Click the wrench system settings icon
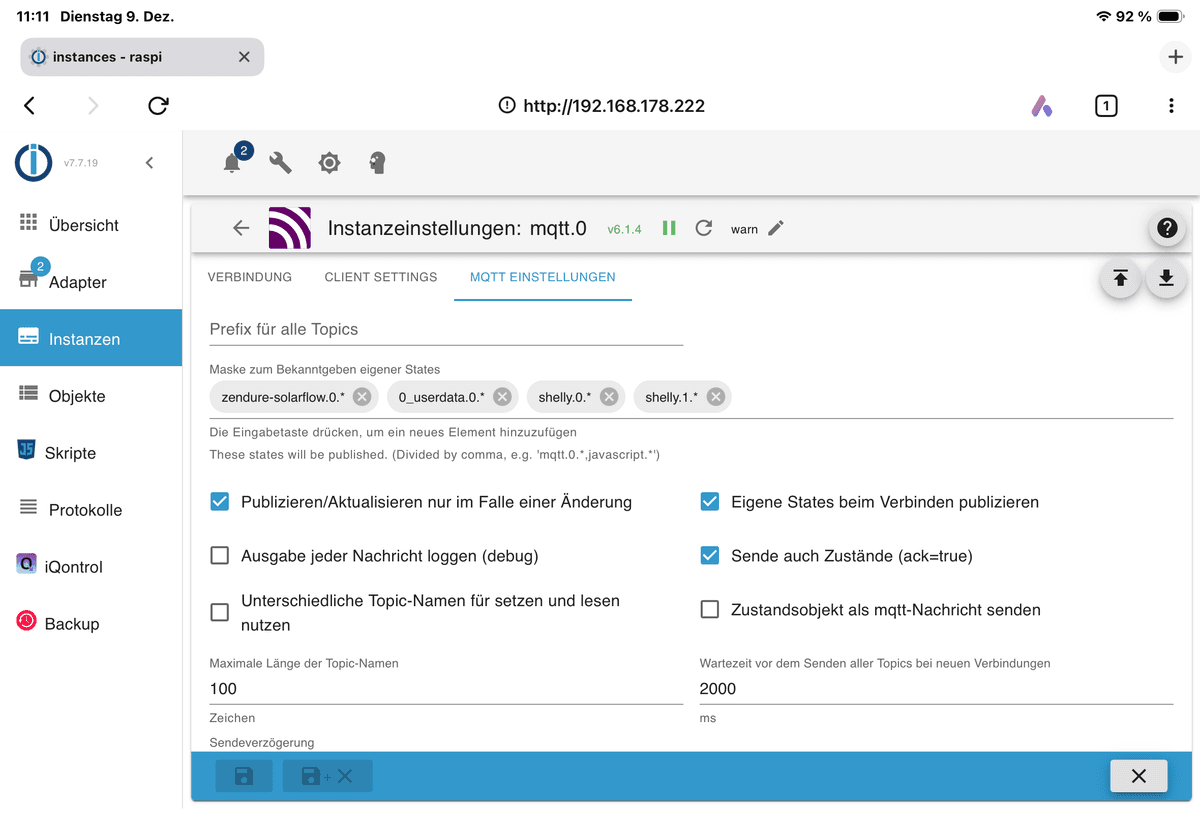The image size is (1200, 834). (x=281, y=163)
